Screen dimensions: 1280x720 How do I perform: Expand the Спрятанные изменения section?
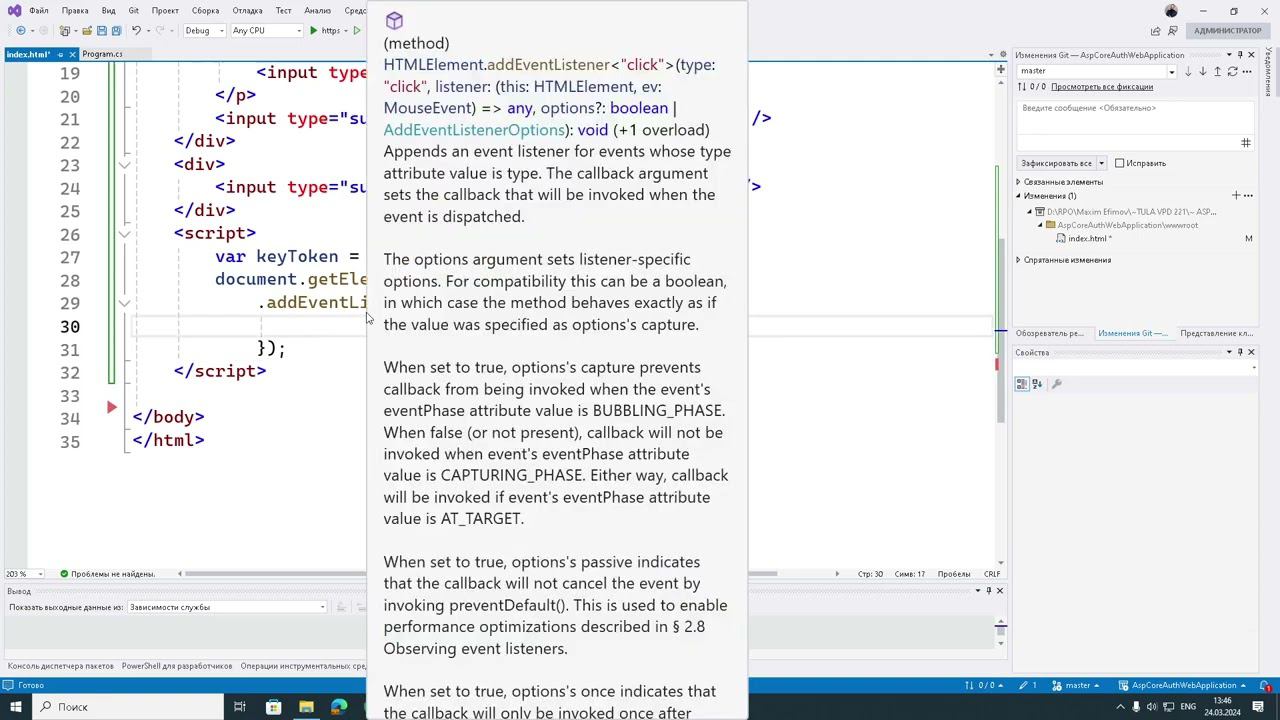click(x=1018, y=260)
